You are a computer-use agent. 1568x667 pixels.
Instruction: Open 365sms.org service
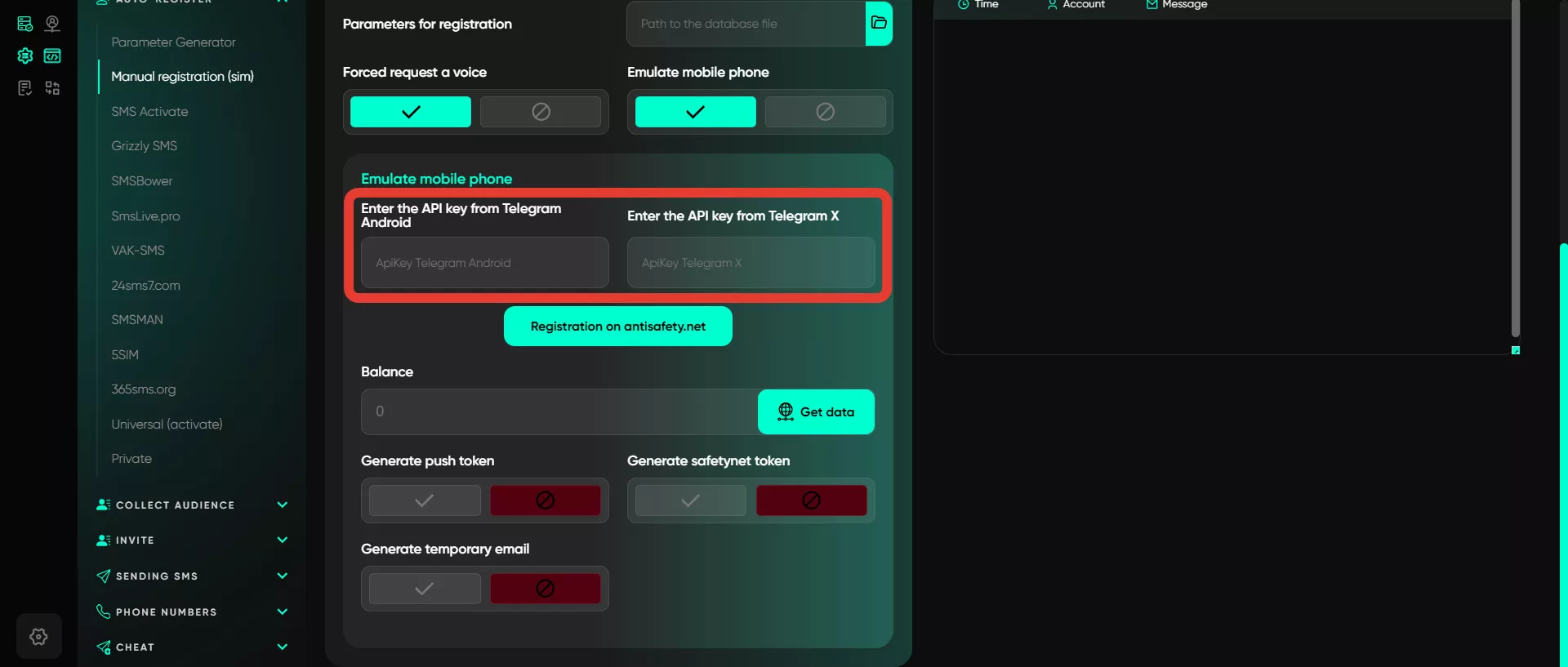coord(144,389)
